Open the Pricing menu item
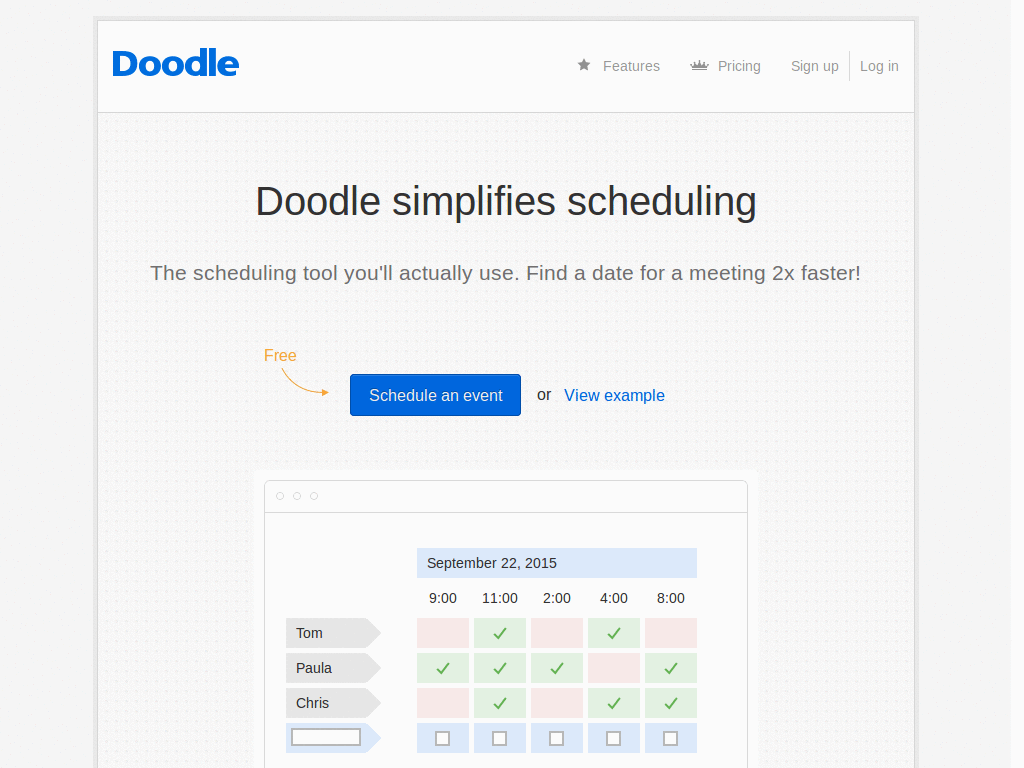The height and width of the screenshot is (768, 1024). (x=739, y=66)
